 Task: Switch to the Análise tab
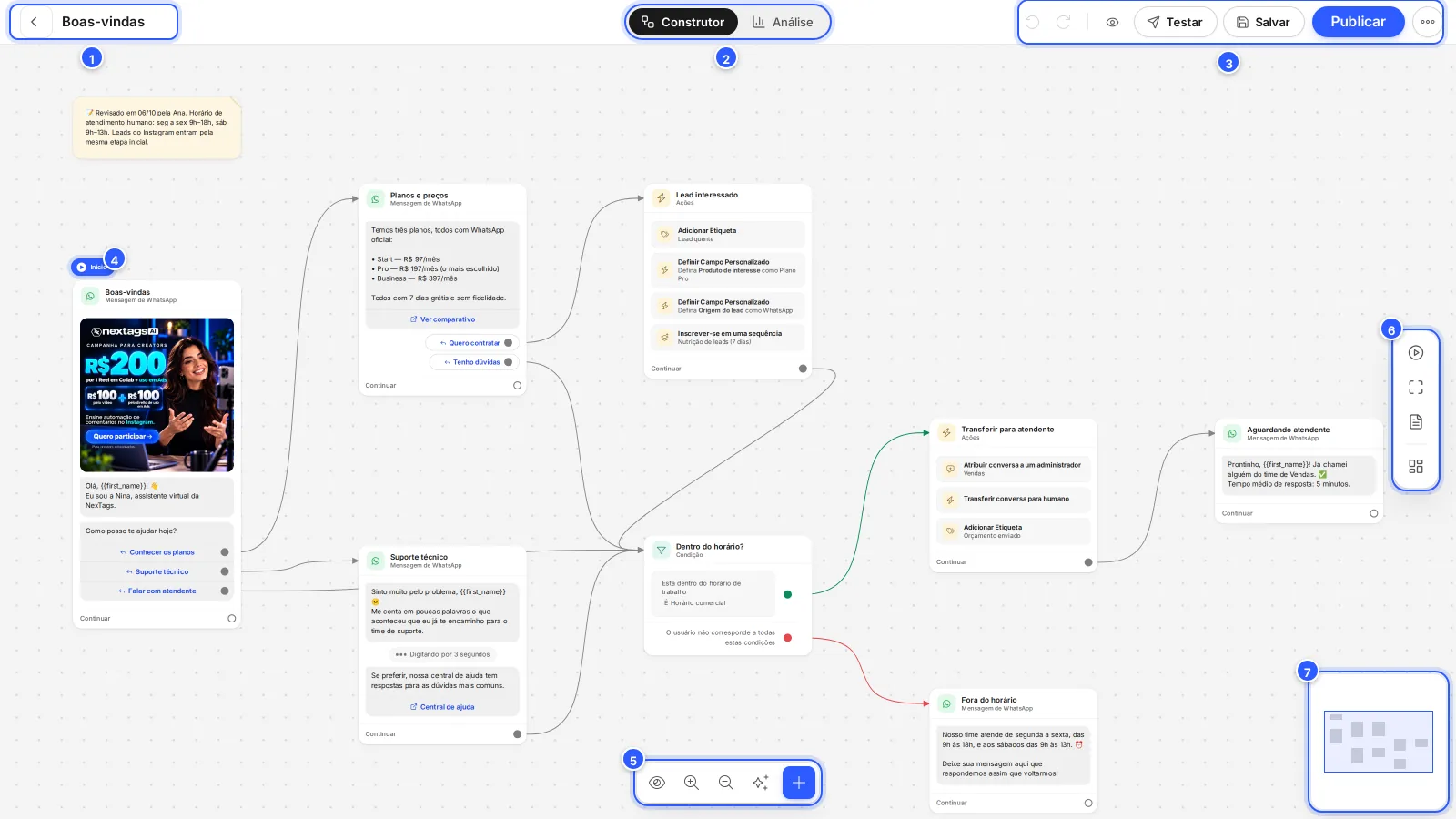[784, 22]
